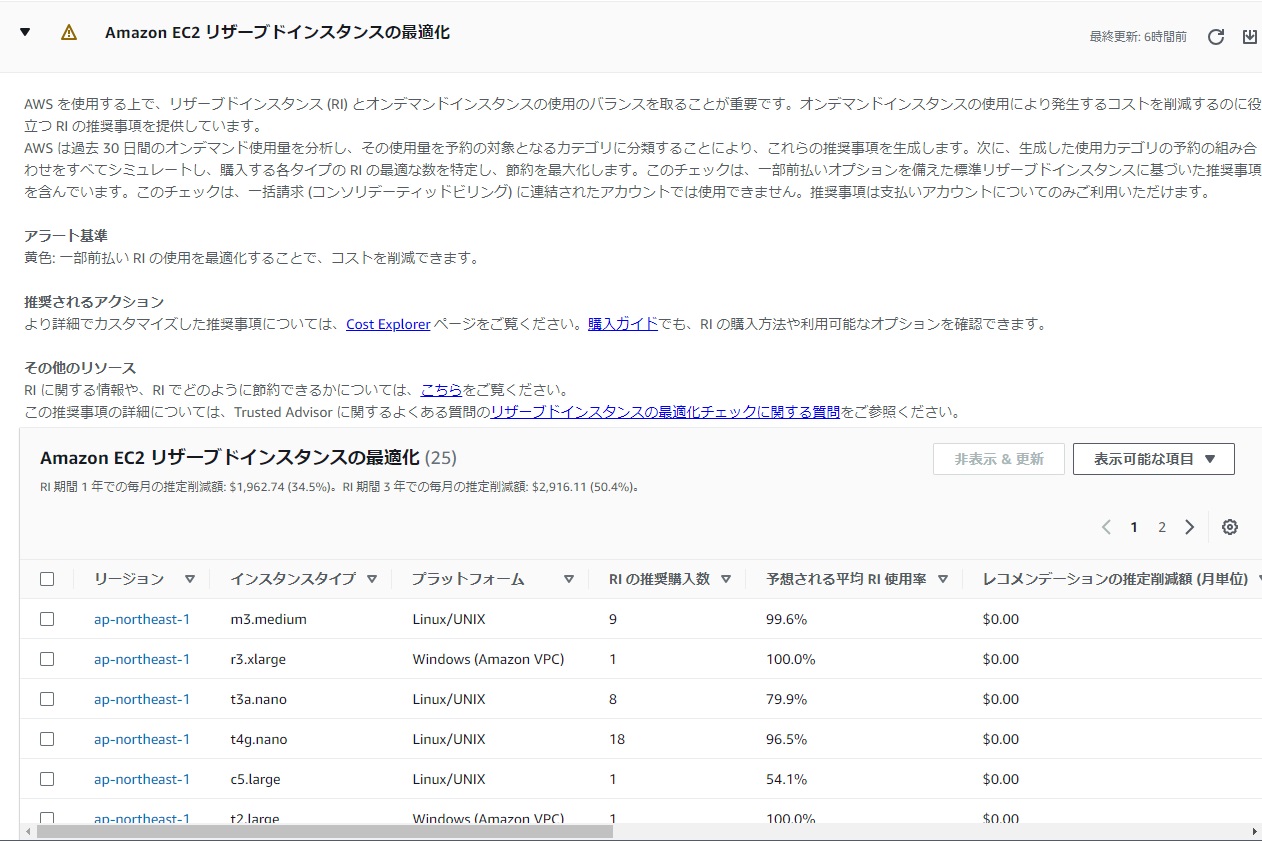Click the horizontal scrollbar thumb
This screenshot has height=841, width=1262.
[325, 831]
